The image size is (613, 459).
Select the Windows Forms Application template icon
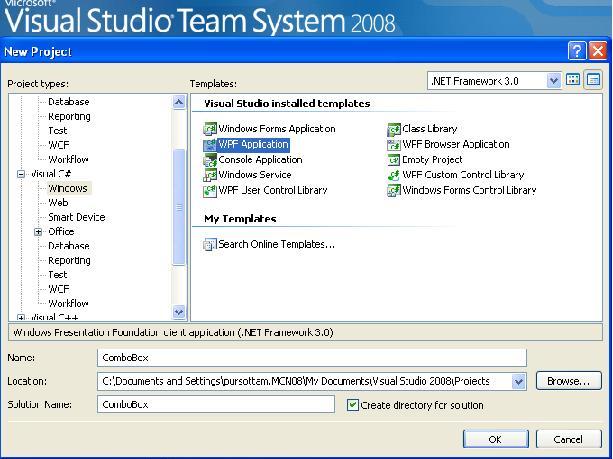(210, 129)
